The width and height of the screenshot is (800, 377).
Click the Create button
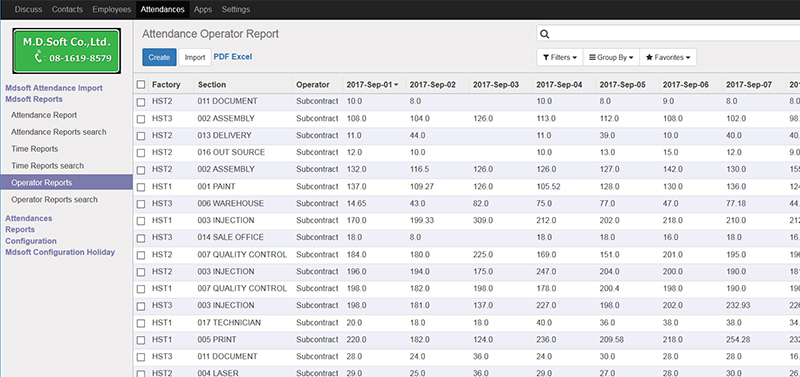pyautogui.click(x=159, y=57)
